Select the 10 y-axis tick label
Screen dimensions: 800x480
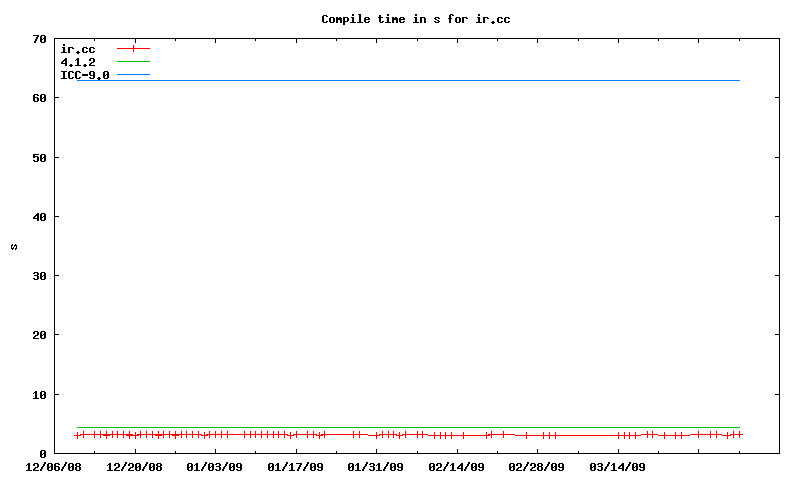[x=40, y=395]
